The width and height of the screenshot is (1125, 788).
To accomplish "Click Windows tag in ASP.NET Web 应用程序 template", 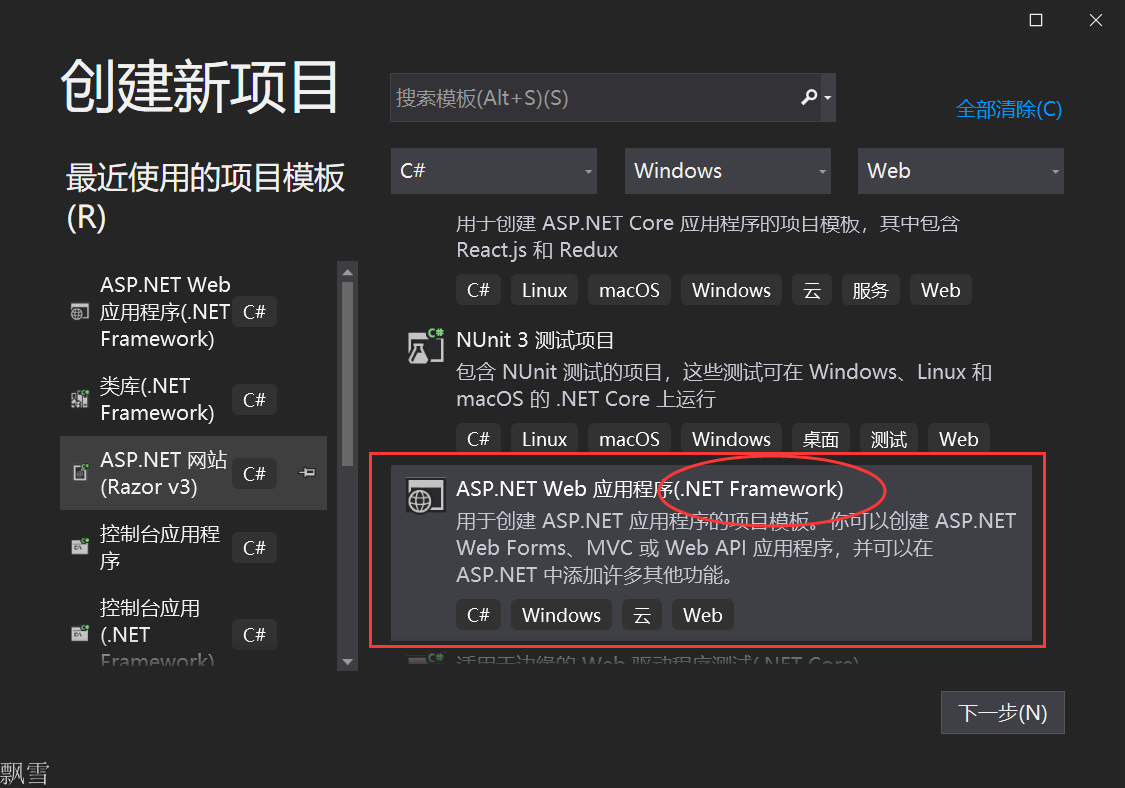I will [x=561, y=615].
